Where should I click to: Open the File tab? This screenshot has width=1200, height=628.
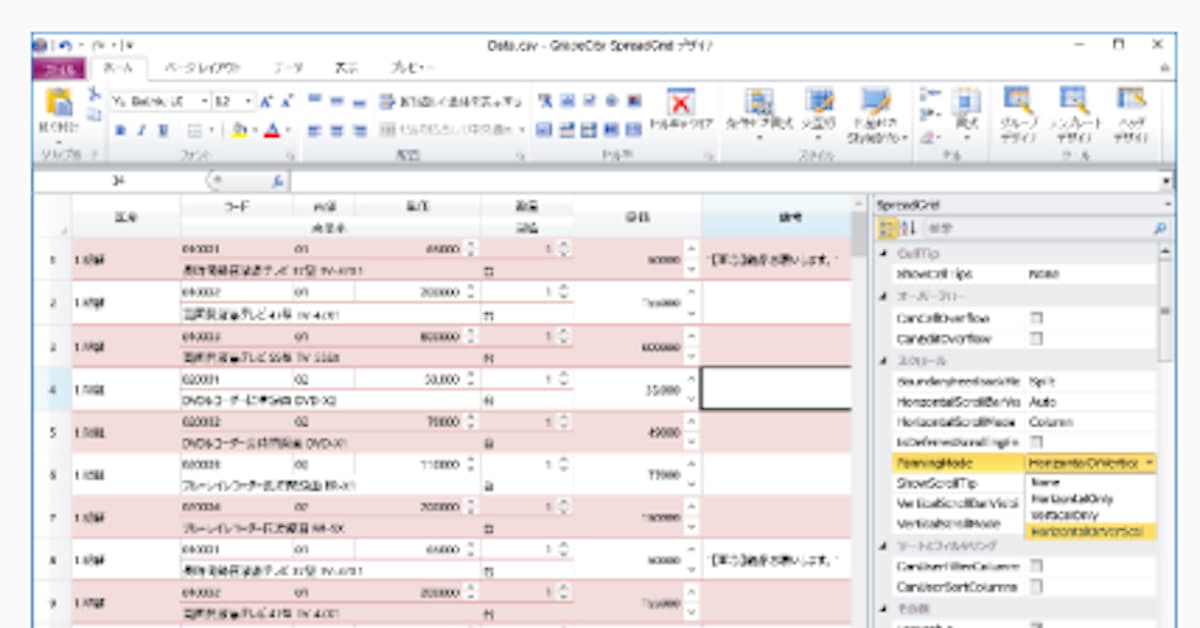[x=60, y=68]
